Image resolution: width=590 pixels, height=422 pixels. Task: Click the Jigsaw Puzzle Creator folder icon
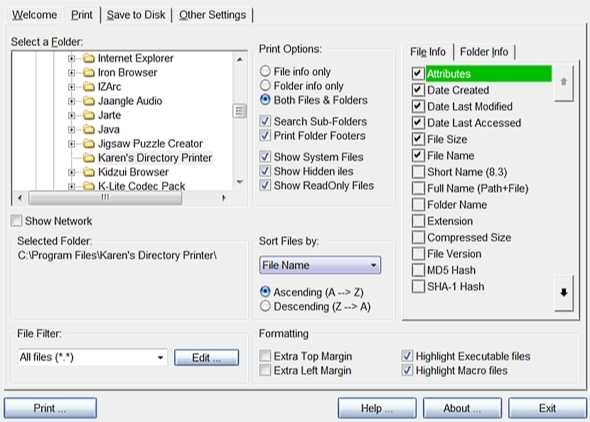[88, 144]
